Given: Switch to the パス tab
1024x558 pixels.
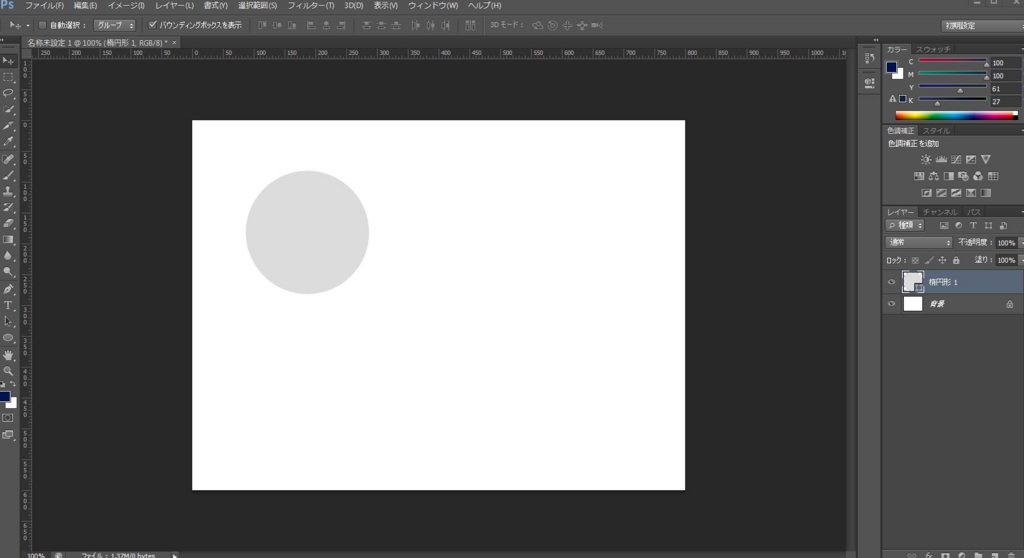Looking at the screenshot, I should 974,212.
